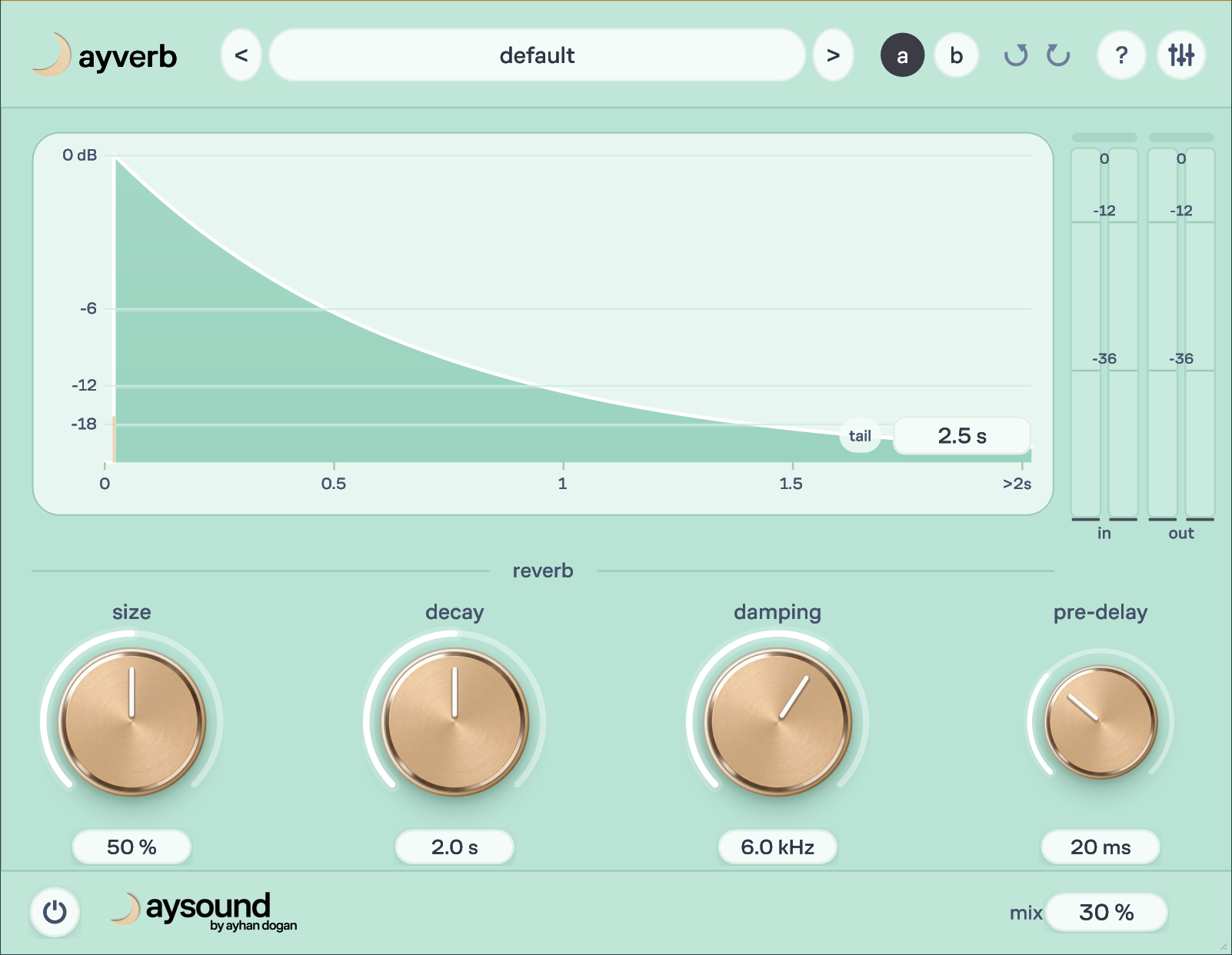Image resolution: width=1232 pixels, height=955 pixels.
Task: Open the mixer settings sliders icon
Action: [1181, 55]
